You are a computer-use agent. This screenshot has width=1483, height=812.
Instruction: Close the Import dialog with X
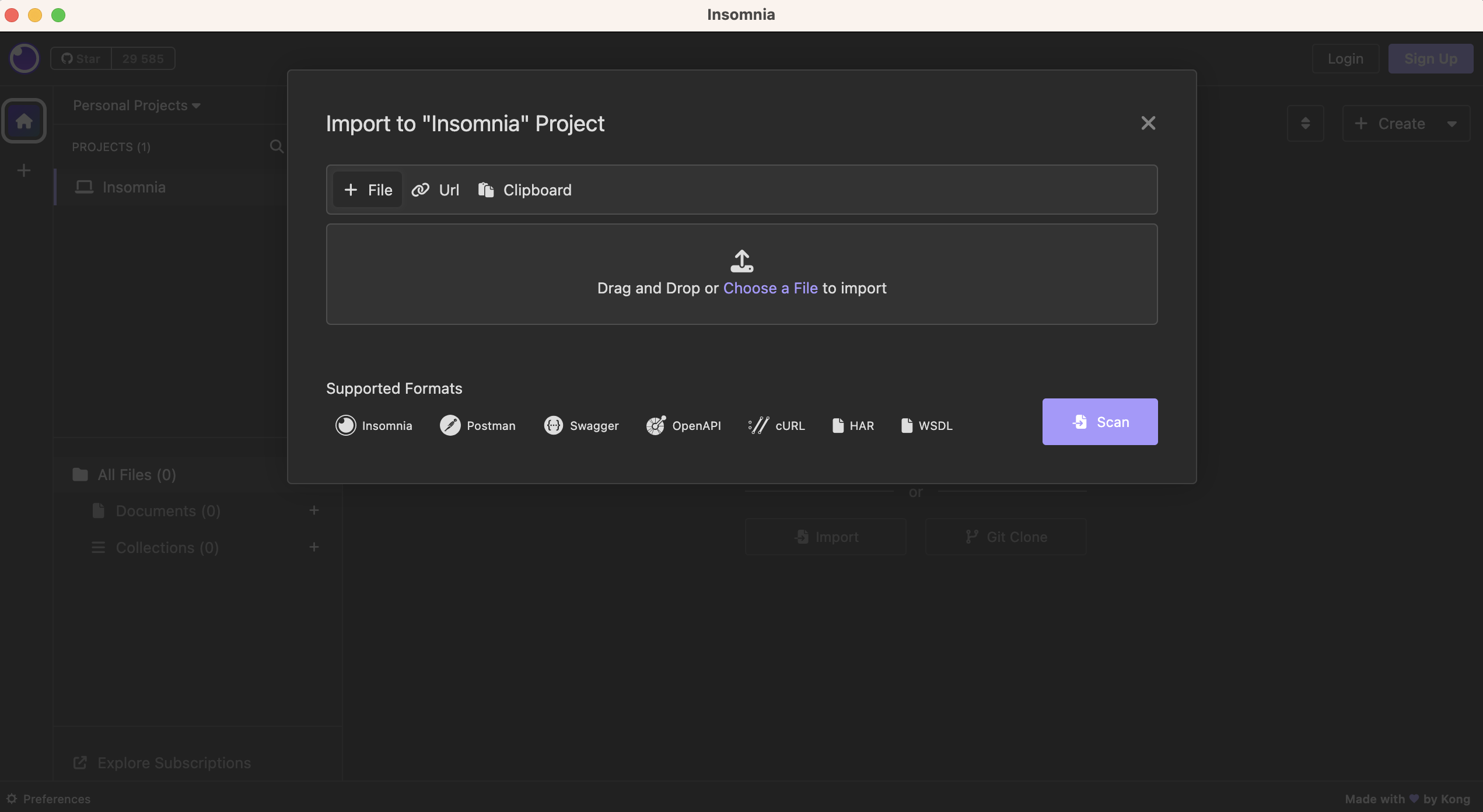1148,123
